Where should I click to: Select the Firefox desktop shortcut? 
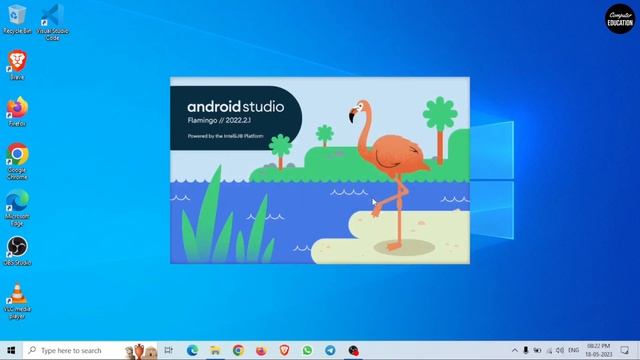(17, 111)
